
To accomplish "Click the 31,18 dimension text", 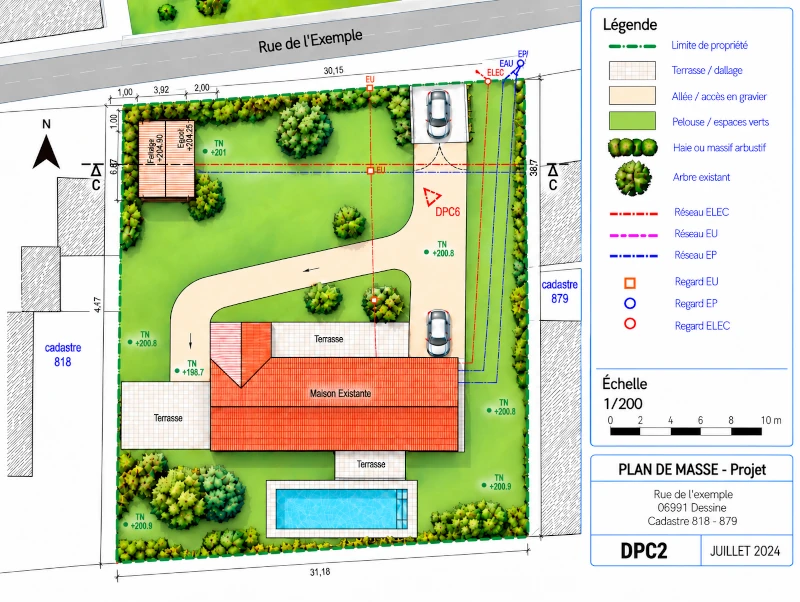I will [x=320, y=572].
